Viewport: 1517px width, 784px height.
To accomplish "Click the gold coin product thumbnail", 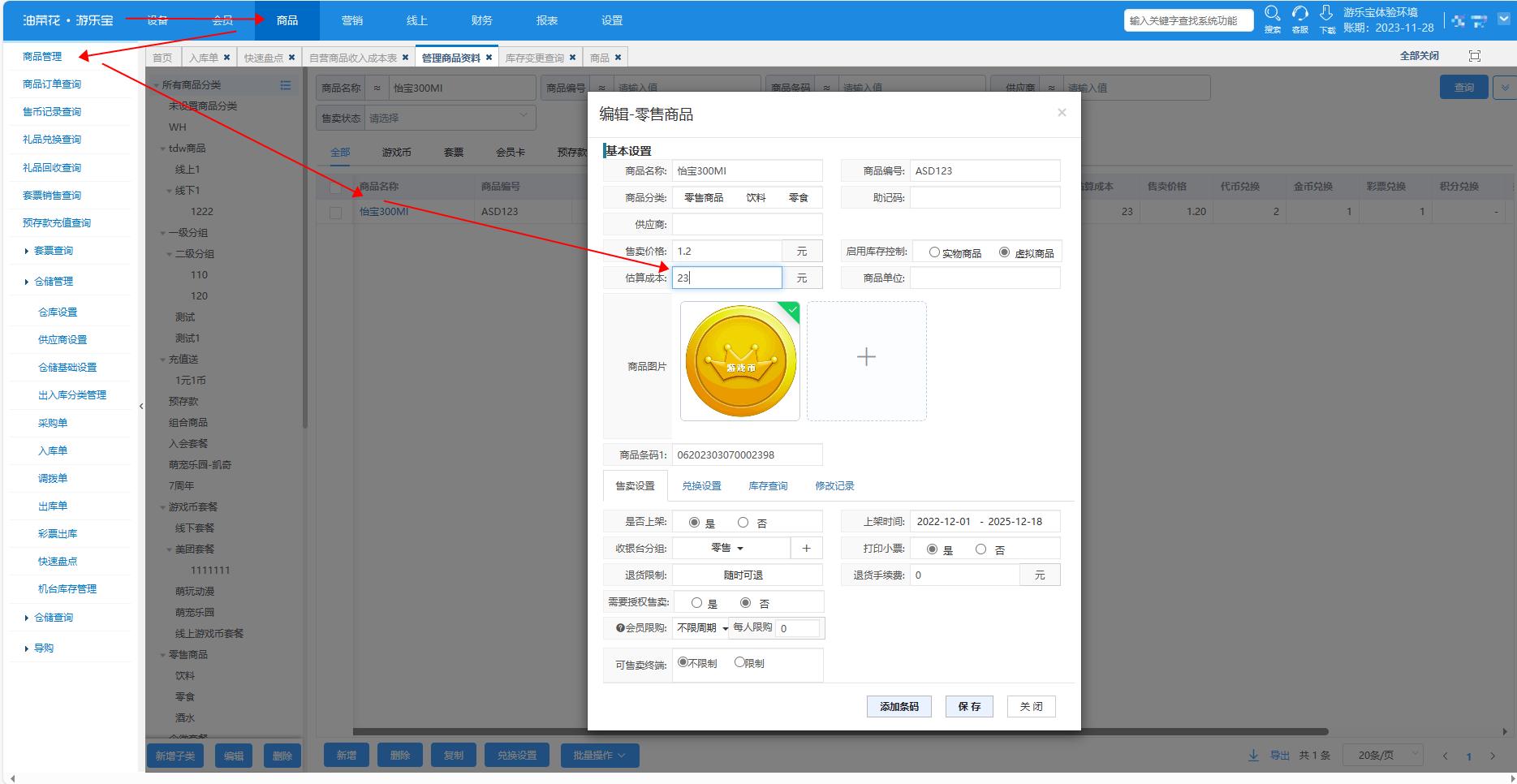I will (x=740, y=361).
